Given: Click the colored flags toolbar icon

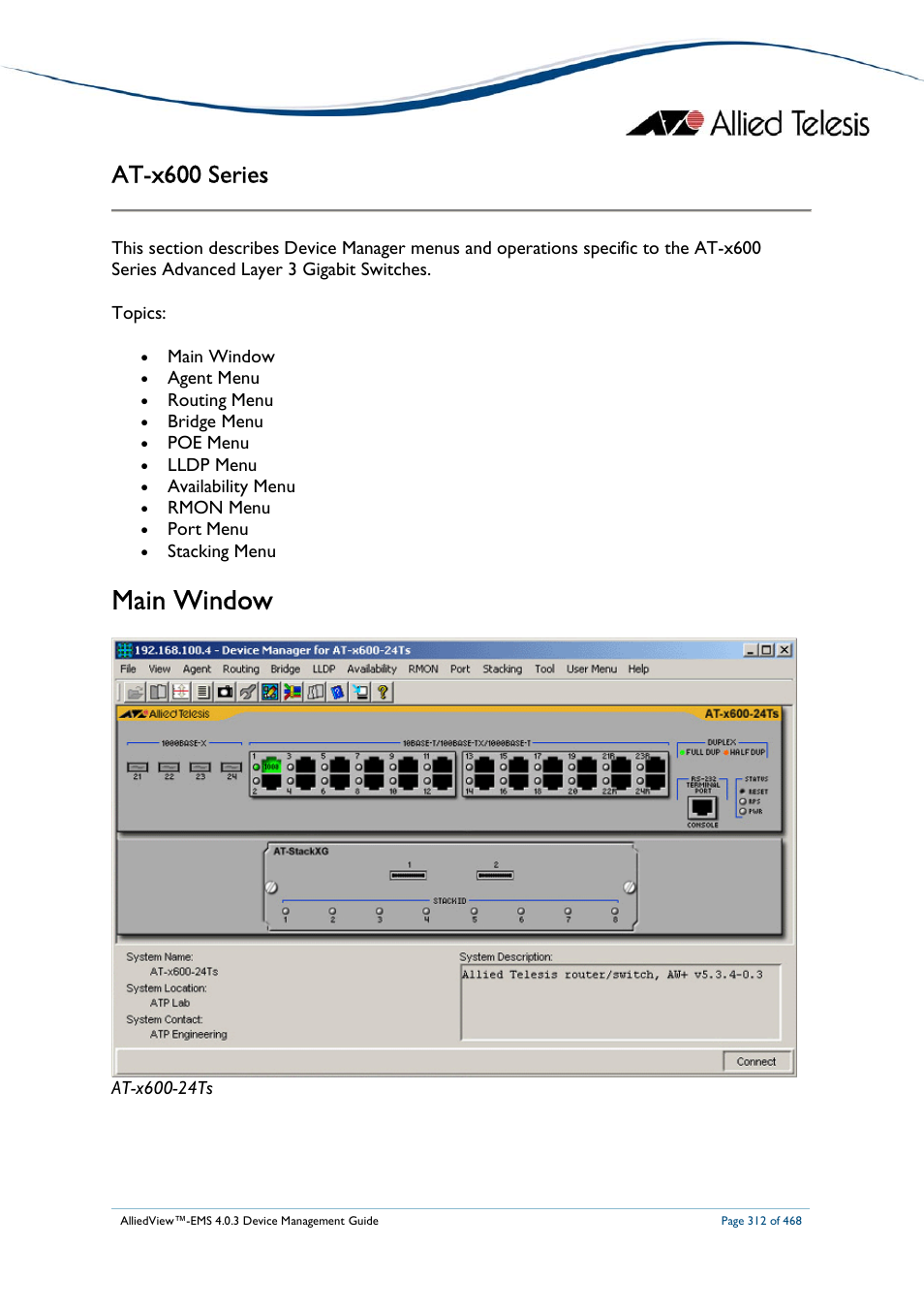Looking at the screenshot, I should click(x=293, y=692).
